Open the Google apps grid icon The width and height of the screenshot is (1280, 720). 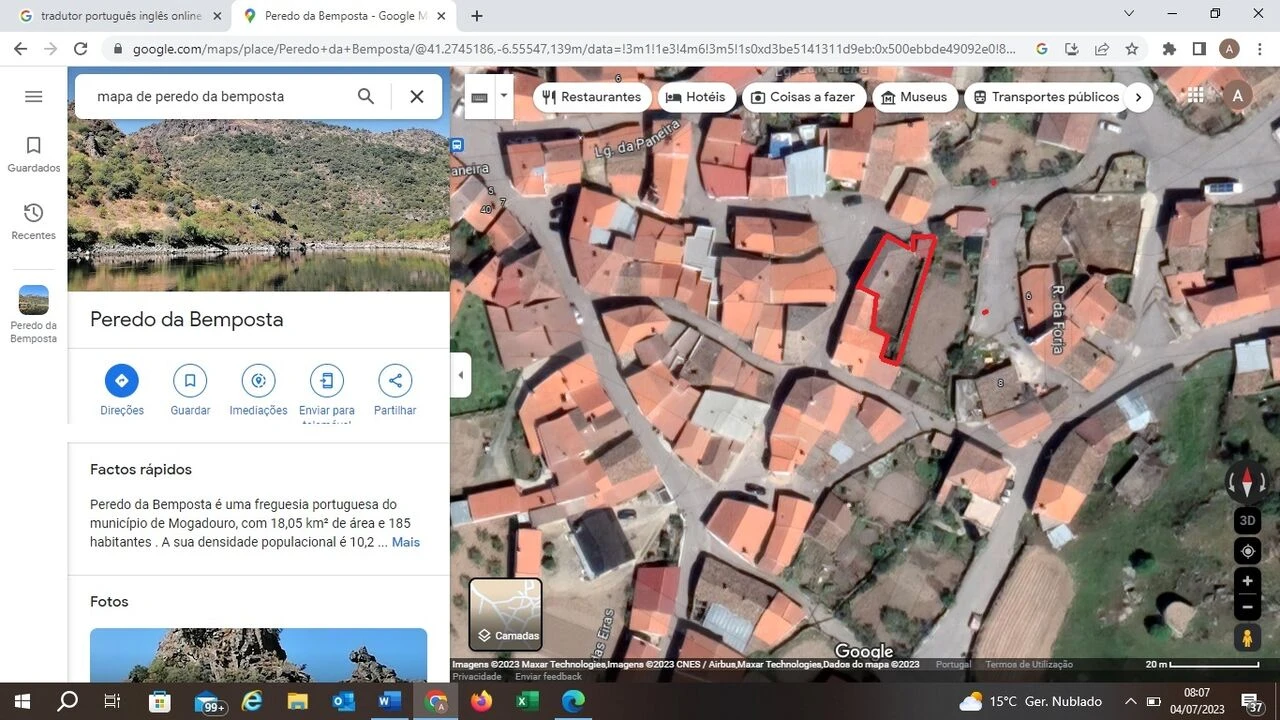1194,95
